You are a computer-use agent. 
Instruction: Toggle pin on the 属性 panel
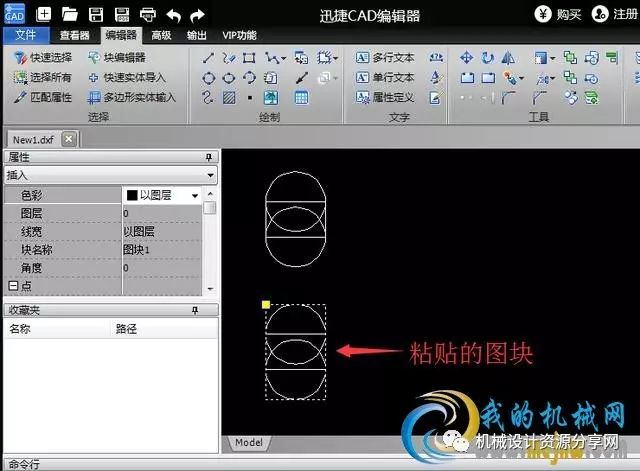click(209, 158)
